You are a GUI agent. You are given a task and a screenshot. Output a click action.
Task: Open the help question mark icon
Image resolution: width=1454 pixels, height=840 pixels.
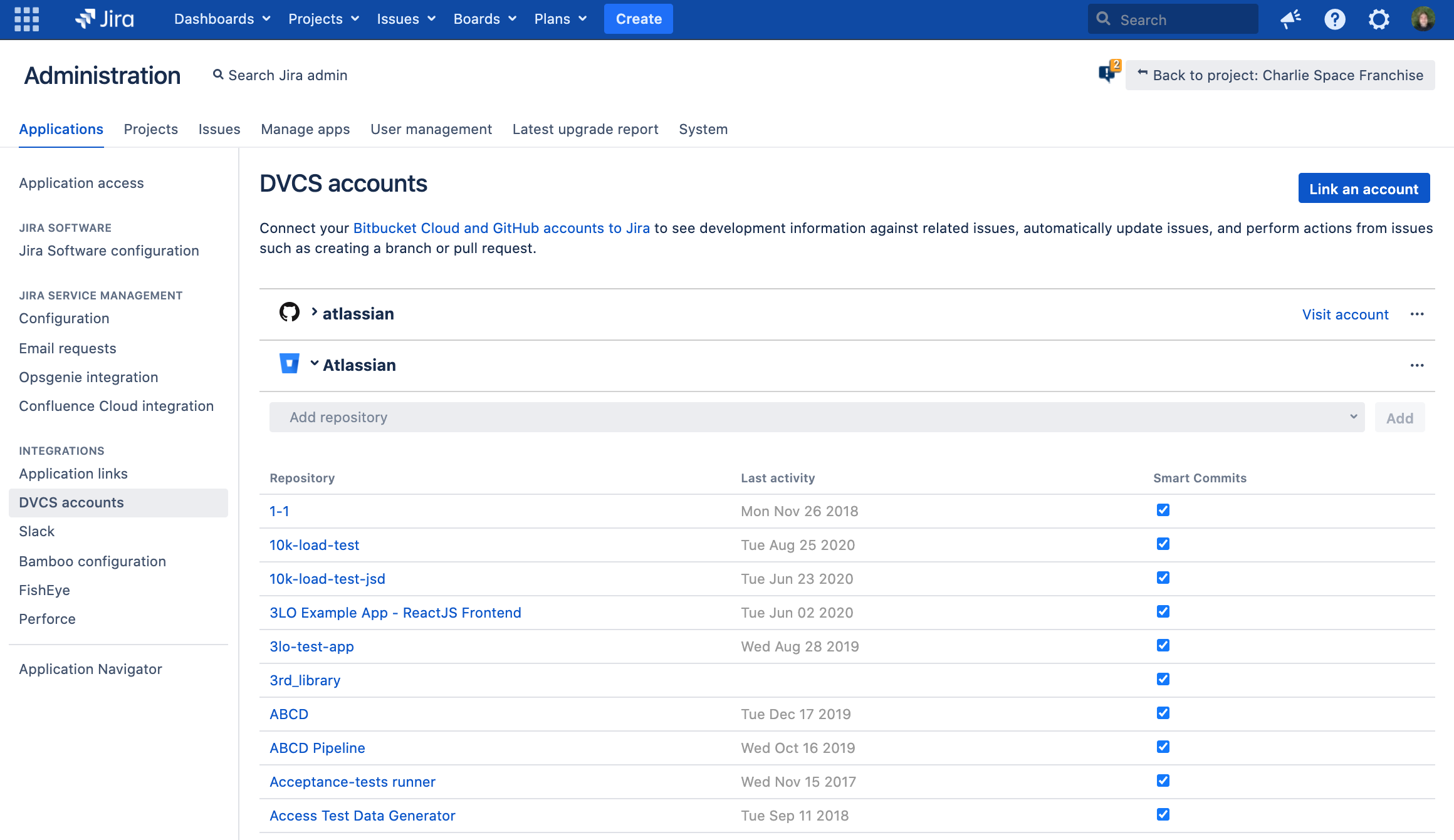point(1335,19)
